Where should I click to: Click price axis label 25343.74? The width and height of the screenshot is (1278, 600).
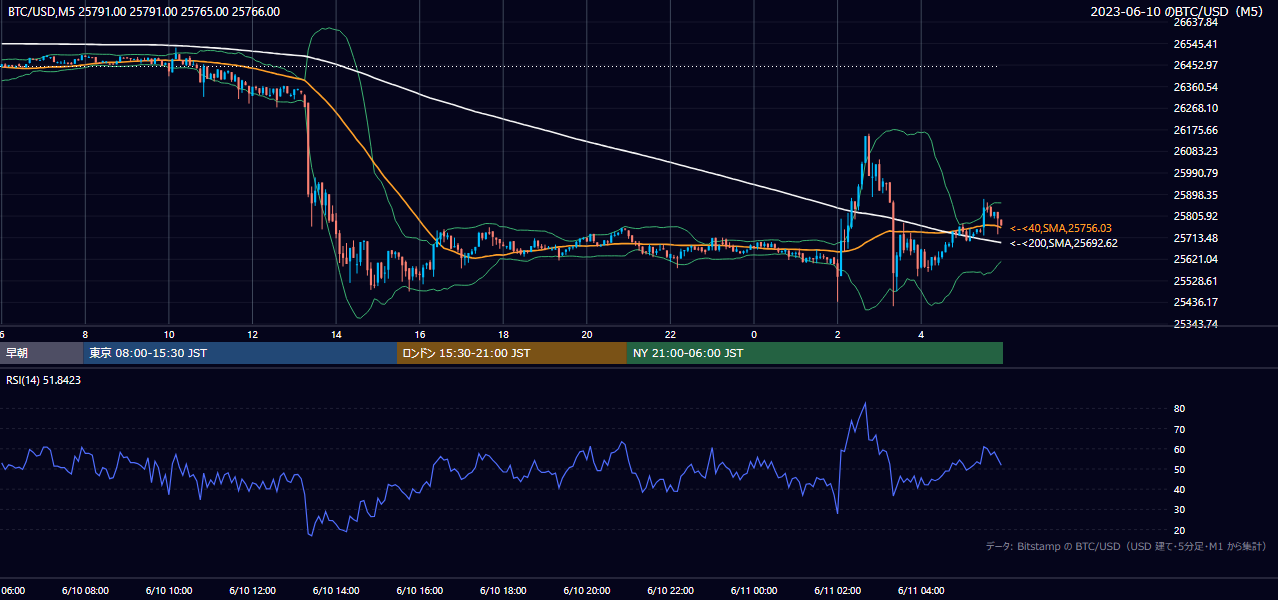(x=1195, y=324)
